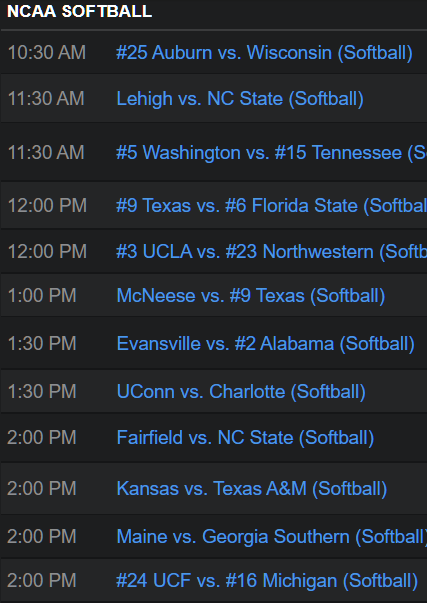
Task: Click 2:00 PM time beside UCF game
Action: click(42, 581)
